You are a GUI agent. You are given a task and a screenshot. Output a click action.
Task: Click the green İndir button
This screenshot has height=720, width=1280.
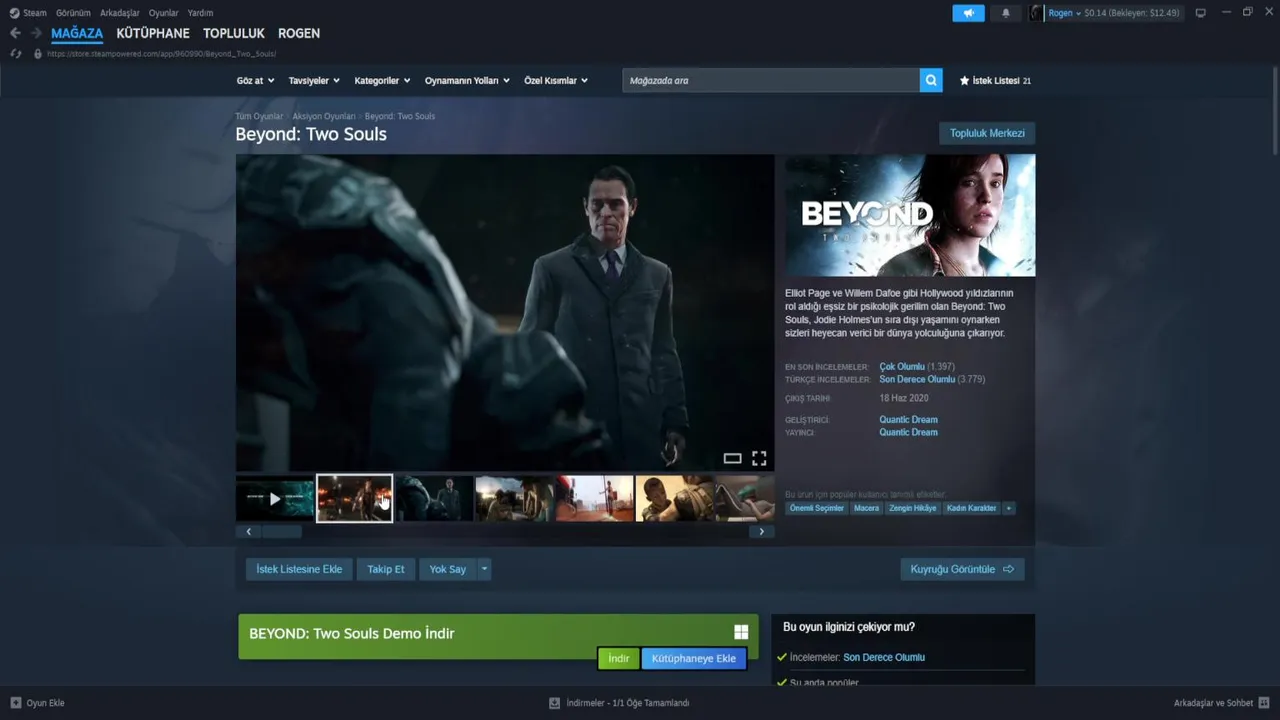click(619, 658)
